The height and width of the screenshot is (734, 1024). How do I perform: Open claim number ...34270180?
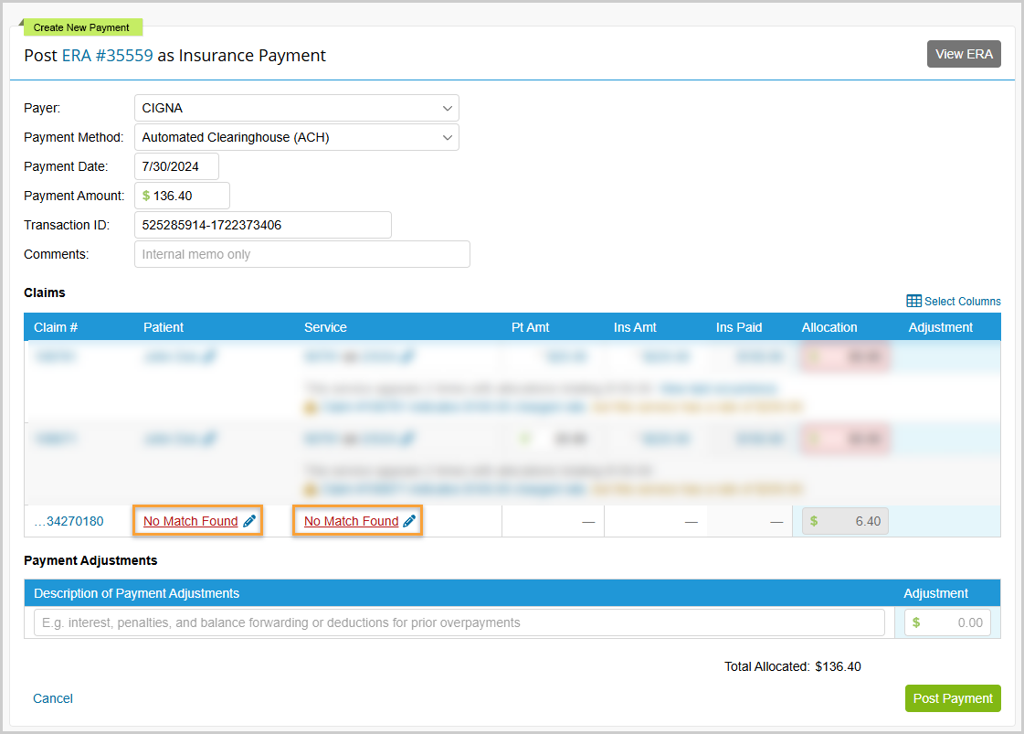pyautogui.click(x=69, y=521)
